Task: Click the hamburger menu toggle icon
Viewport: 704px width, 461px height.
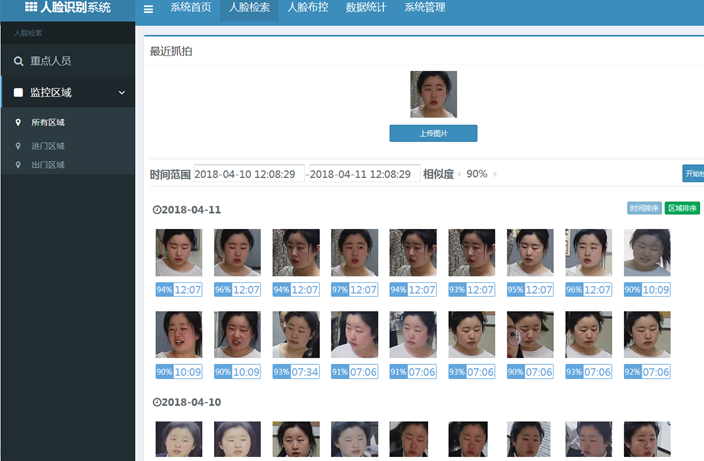Action: tap(149, 9)
